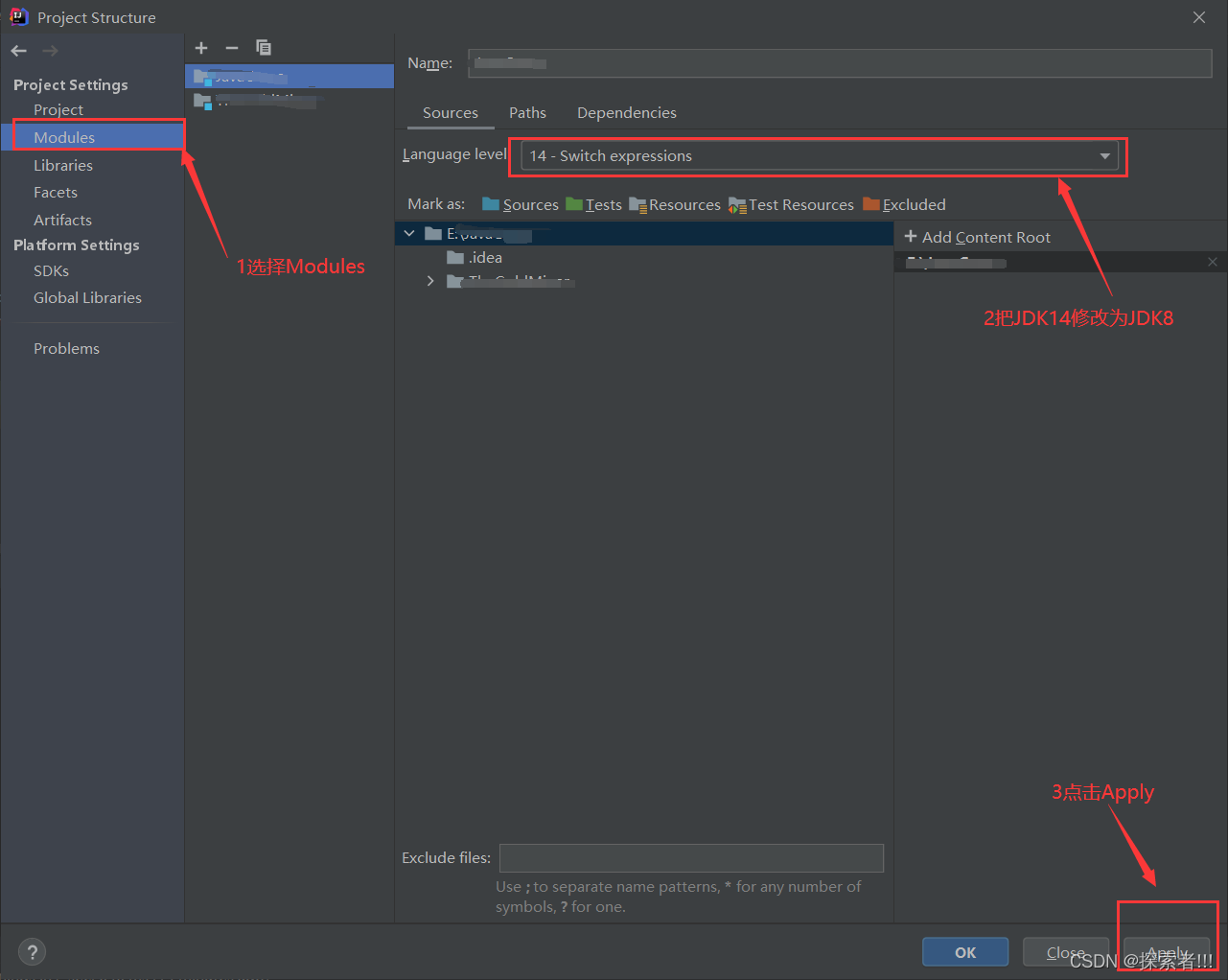The image size is (1228, 980).
Task: Remove content root with its X icon
Action: [1213, 262]
